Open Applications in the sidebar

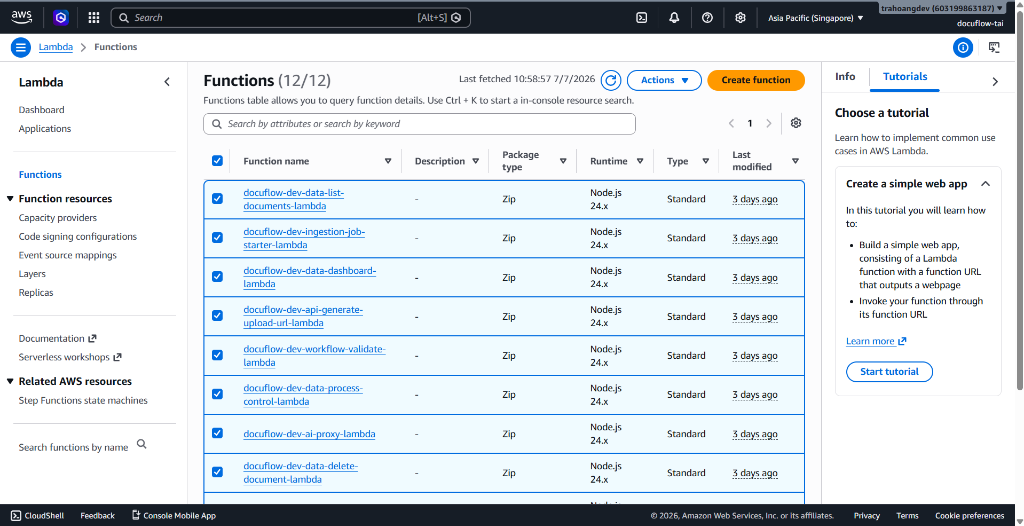45,129
